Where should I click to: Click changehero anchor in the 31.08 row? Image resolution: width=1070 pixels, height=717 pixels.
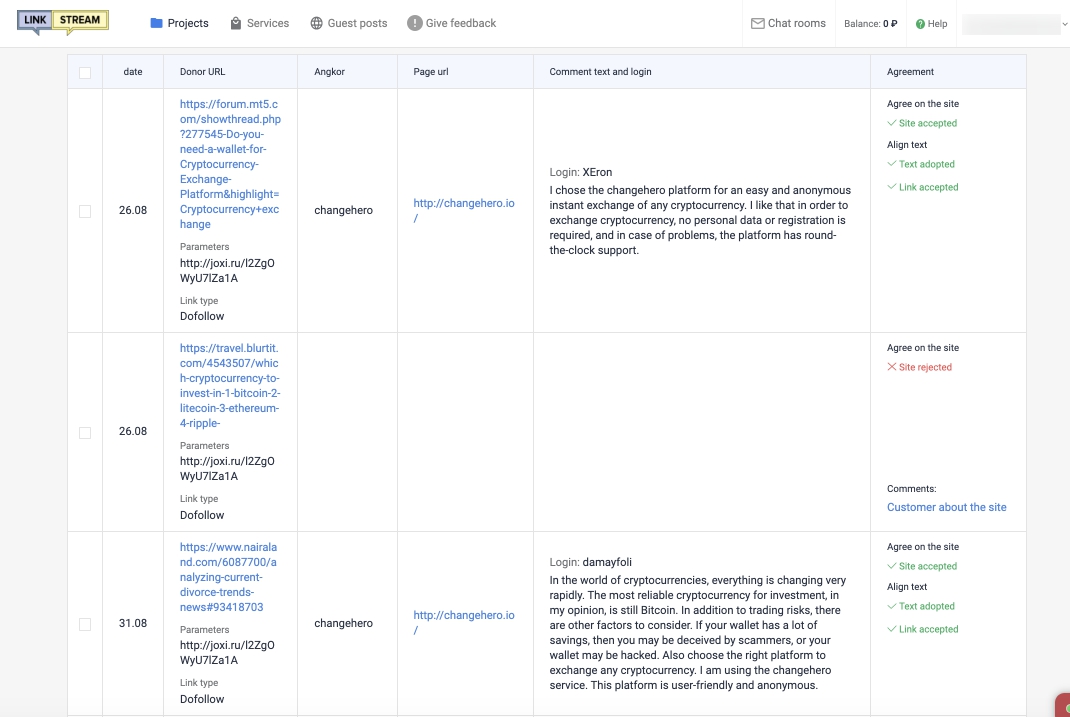(343, 623)
